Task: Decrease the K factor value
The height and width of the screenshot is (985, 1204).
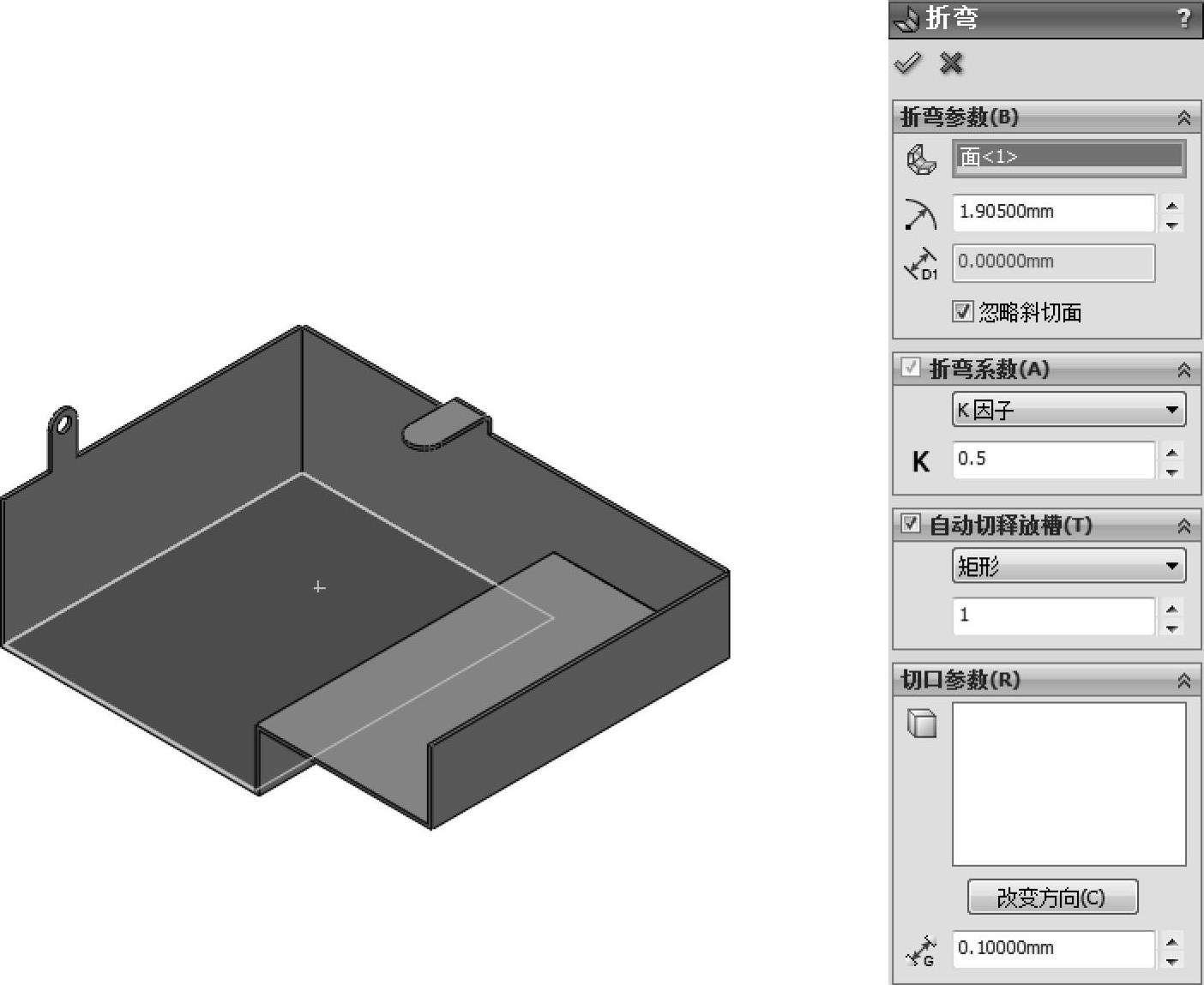Action: pos(1172,471)
